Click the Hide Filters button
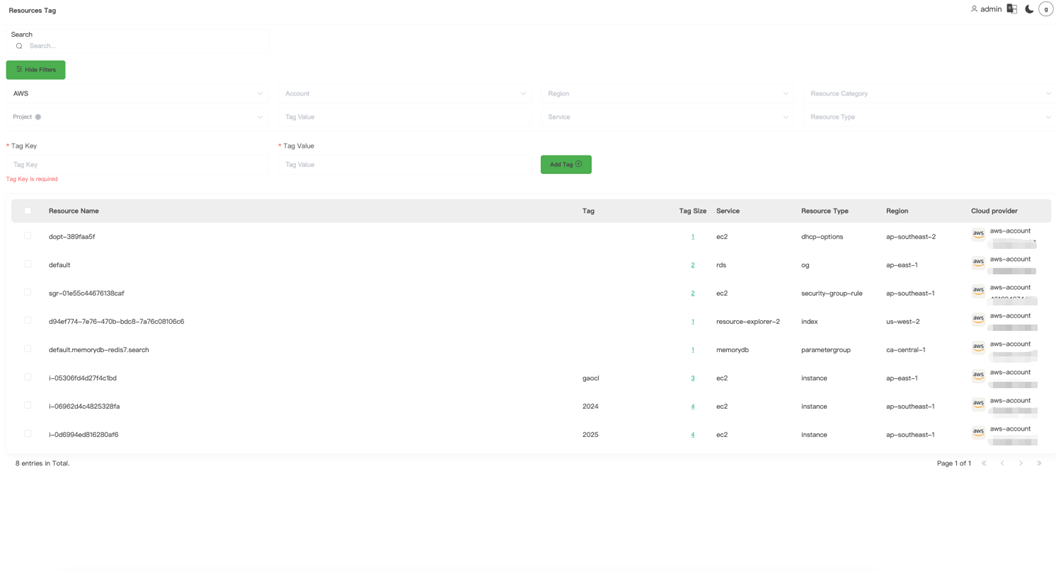Image resolution: width=1056 pixels, height=572 pixels. [36, 70]
